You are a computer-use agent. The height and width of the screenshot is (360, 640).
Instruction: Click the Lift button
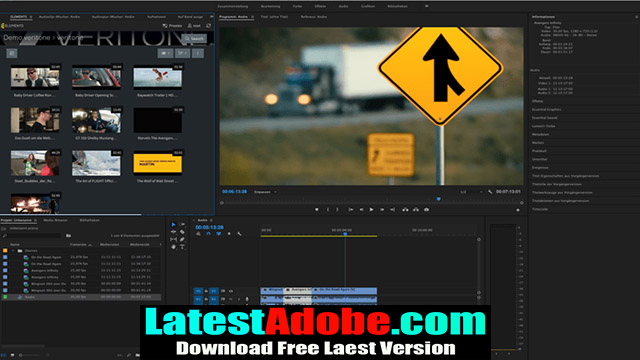(x=405, y=210)
